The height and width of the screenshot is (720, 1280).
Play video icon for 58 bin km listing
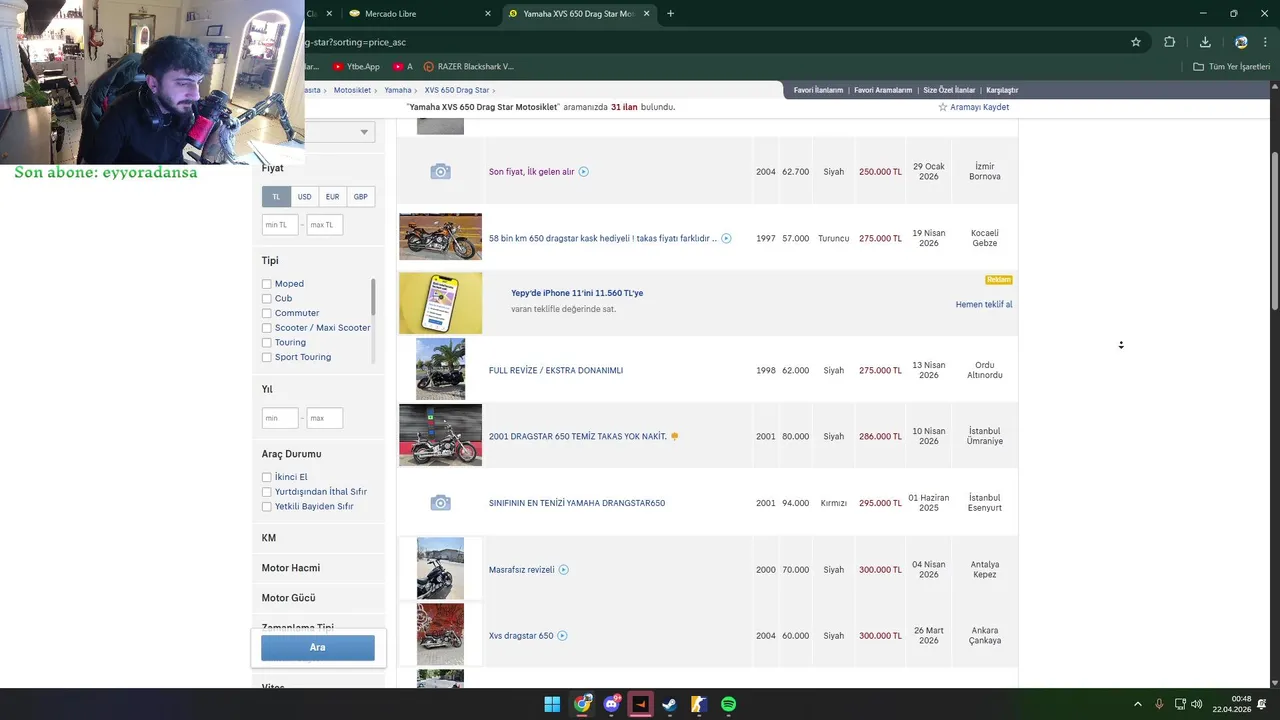click(x=726, y=238)
